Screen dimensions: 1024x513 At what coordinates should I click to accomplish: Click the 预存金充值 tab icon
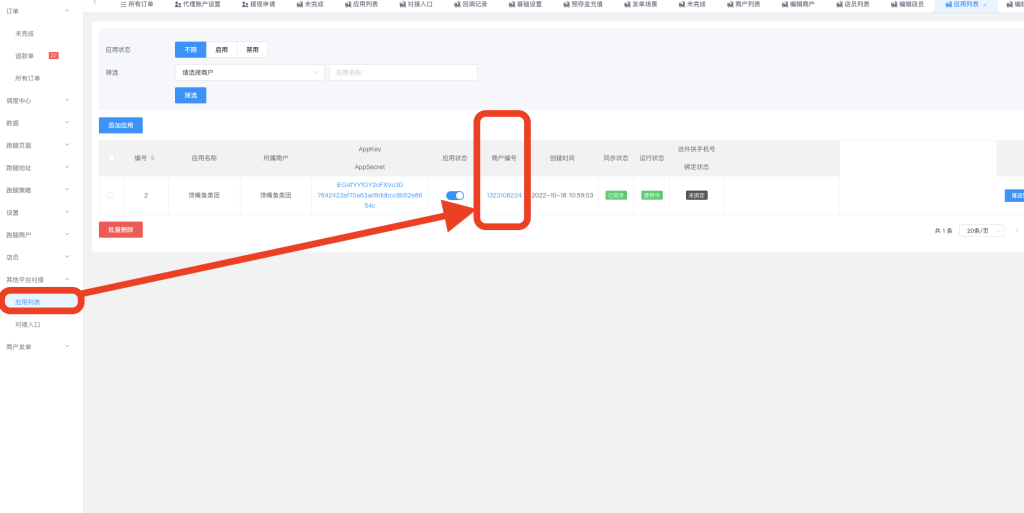point(564,4)
